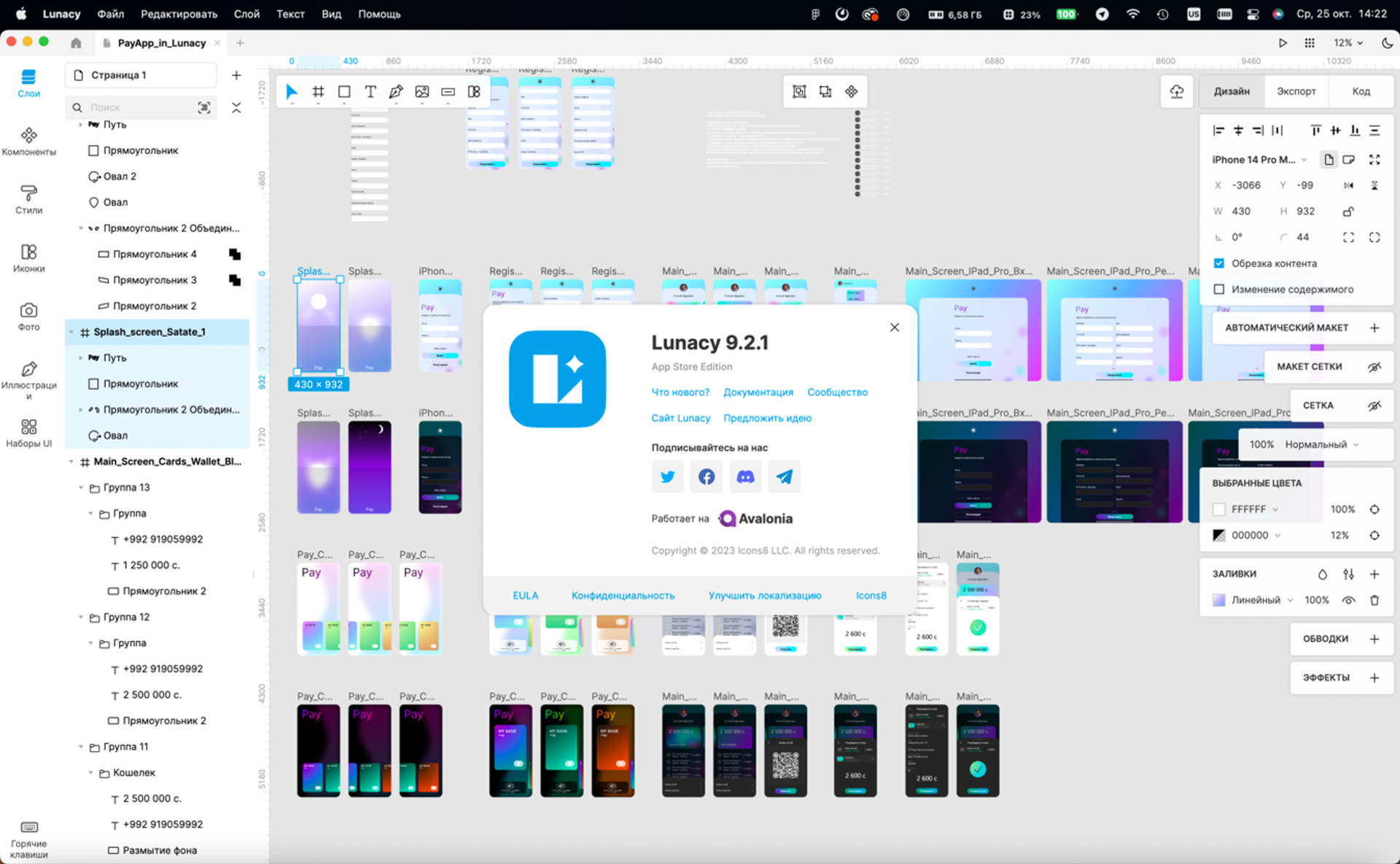Screen dimensions: 1400x864
Task: Open the EULA link
Action: pyautogui.click(x=525, y=596)
